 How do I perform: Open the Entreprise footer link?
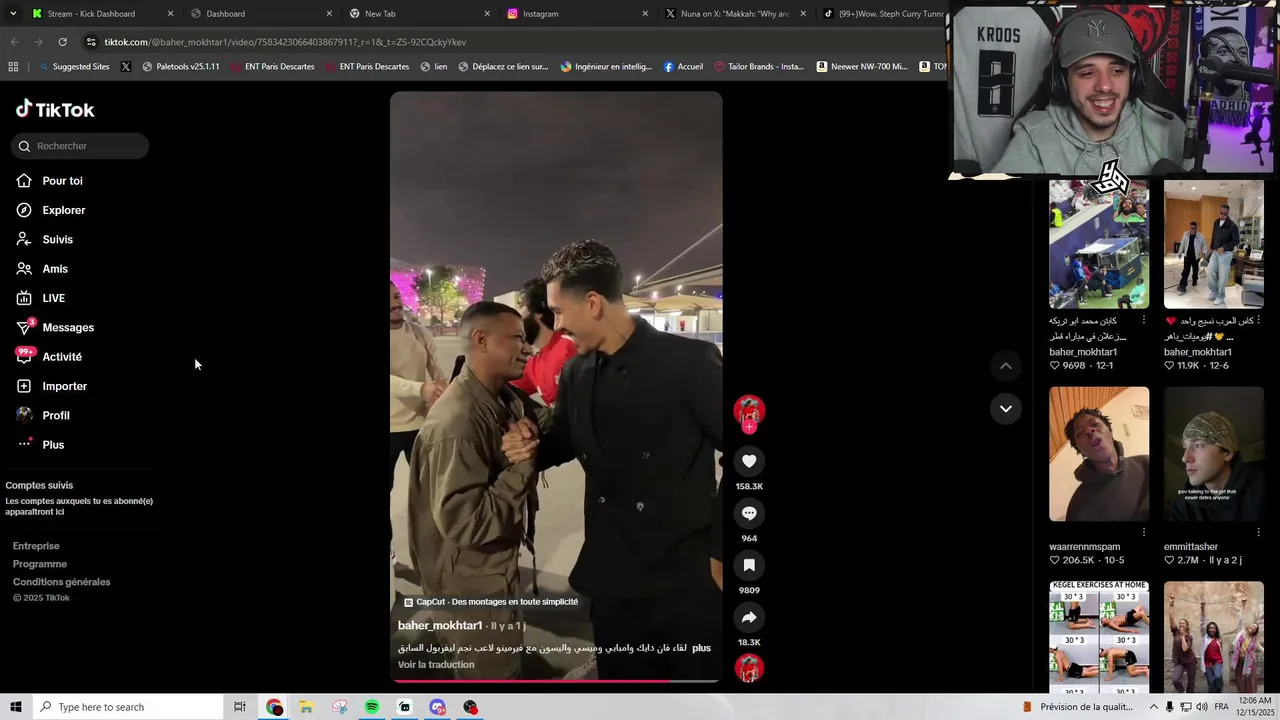coord(36,546)
